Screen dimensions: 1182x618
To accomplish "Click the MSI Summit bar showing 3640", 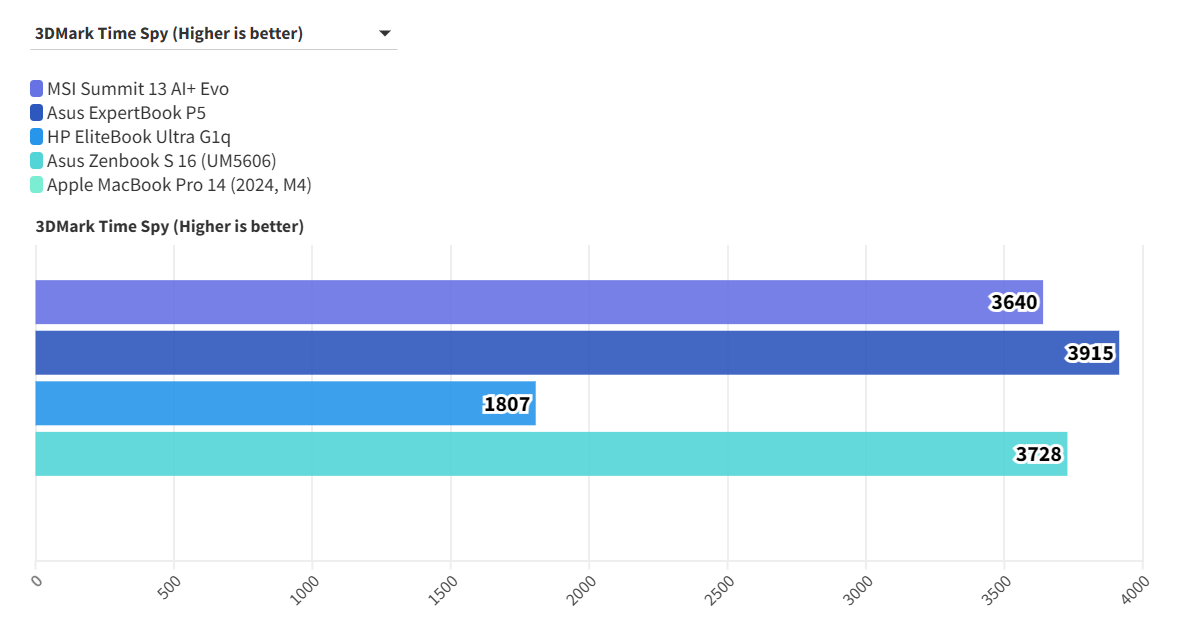I will [500, 302].
